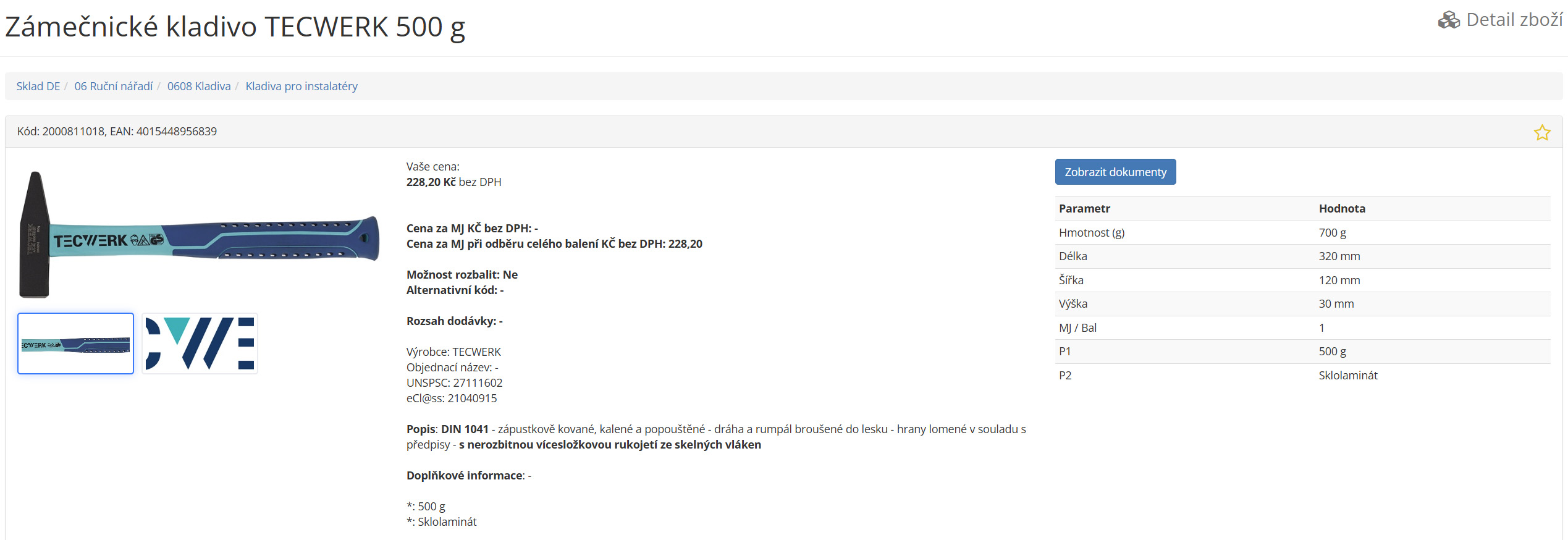Open Kladiva pro instalatéry category link
Screen dimensions: 1568x540
click(301, 86)
